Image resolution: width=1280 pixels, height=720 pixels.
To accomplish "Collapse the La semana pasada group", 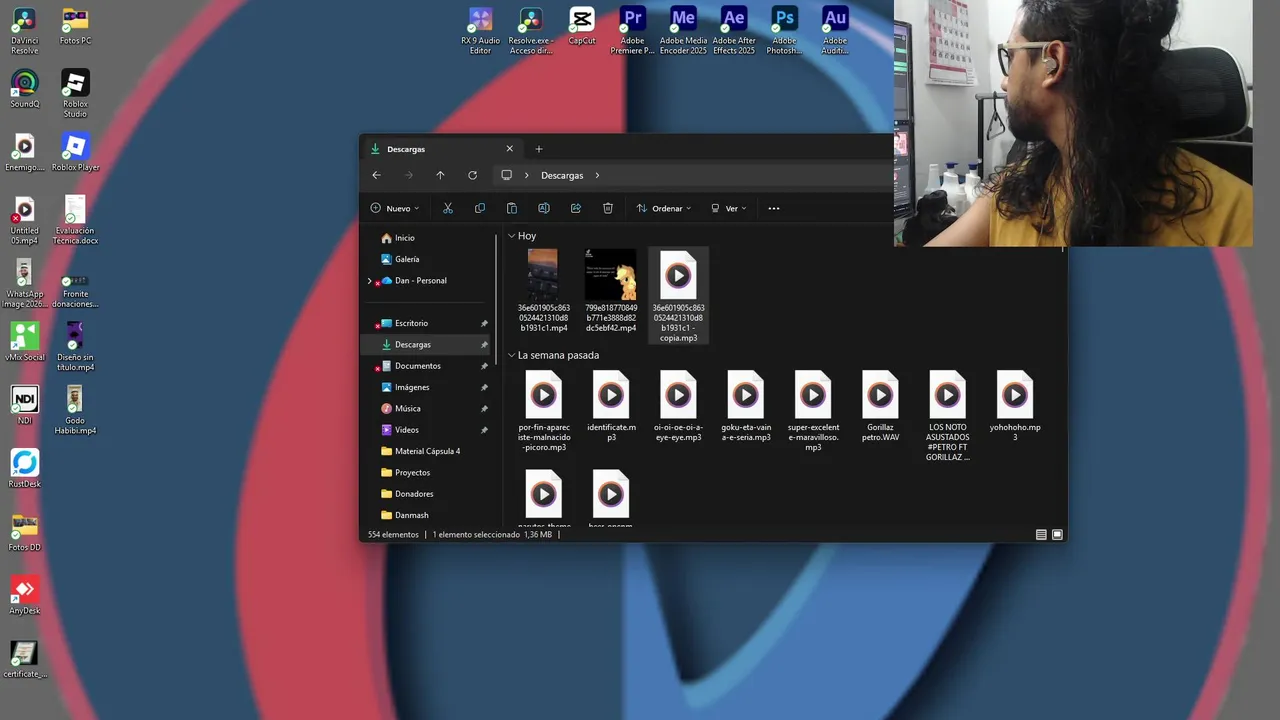I will pos(512,355).
